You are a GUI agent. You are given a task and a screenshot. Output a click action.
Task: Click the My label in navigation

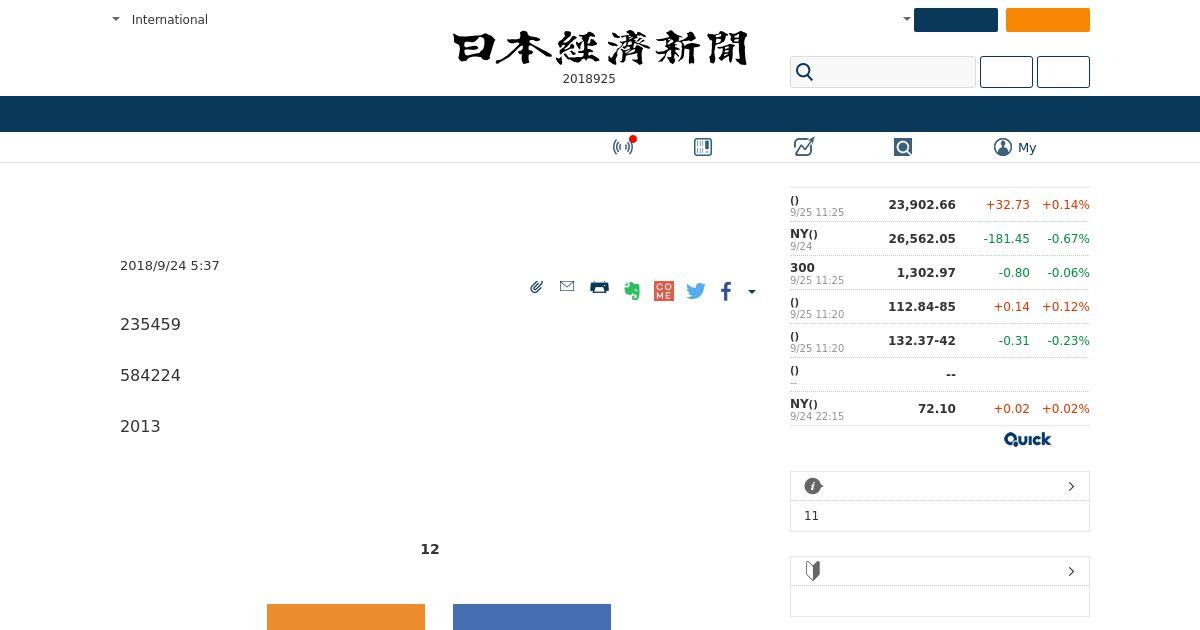click(x=1027, y=147)
